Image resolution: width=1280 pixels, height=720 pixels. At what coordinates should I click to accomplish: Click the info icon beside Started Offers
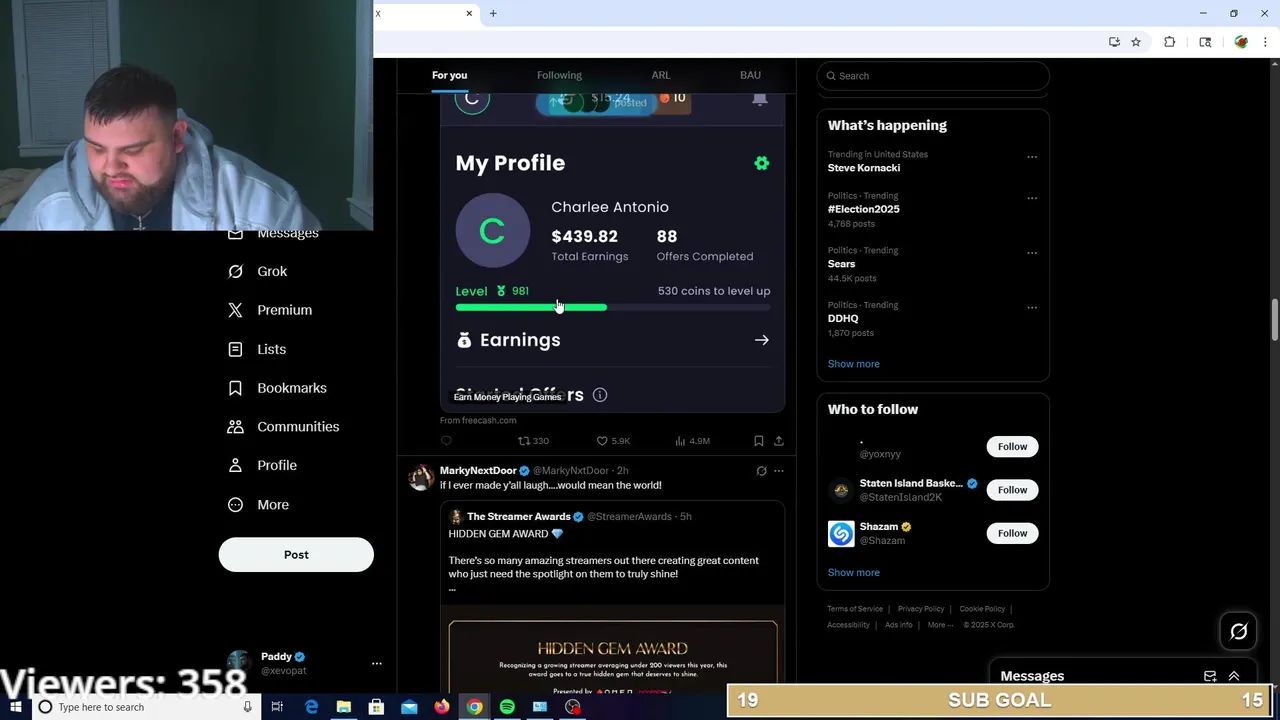coord(600,395)
